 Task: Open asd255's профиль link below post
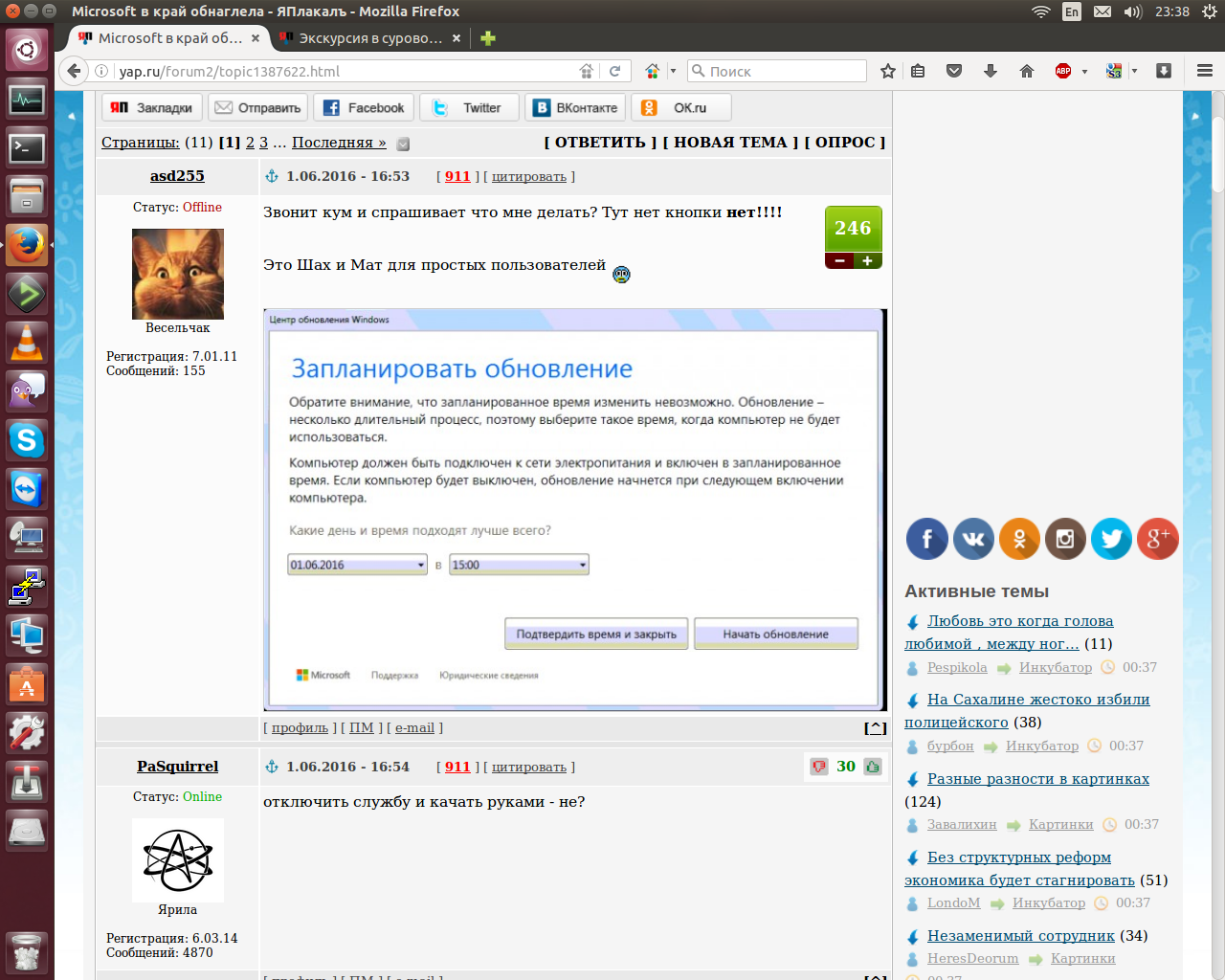click(x=300, y=728)
